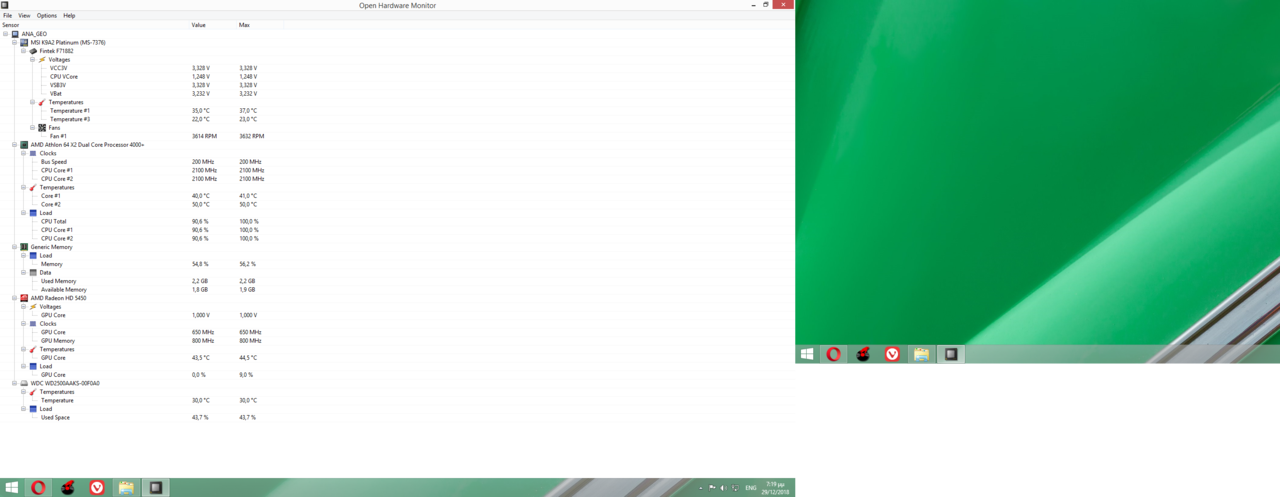Select the Temperature #1 row
1280x497 pixels.
70,110
